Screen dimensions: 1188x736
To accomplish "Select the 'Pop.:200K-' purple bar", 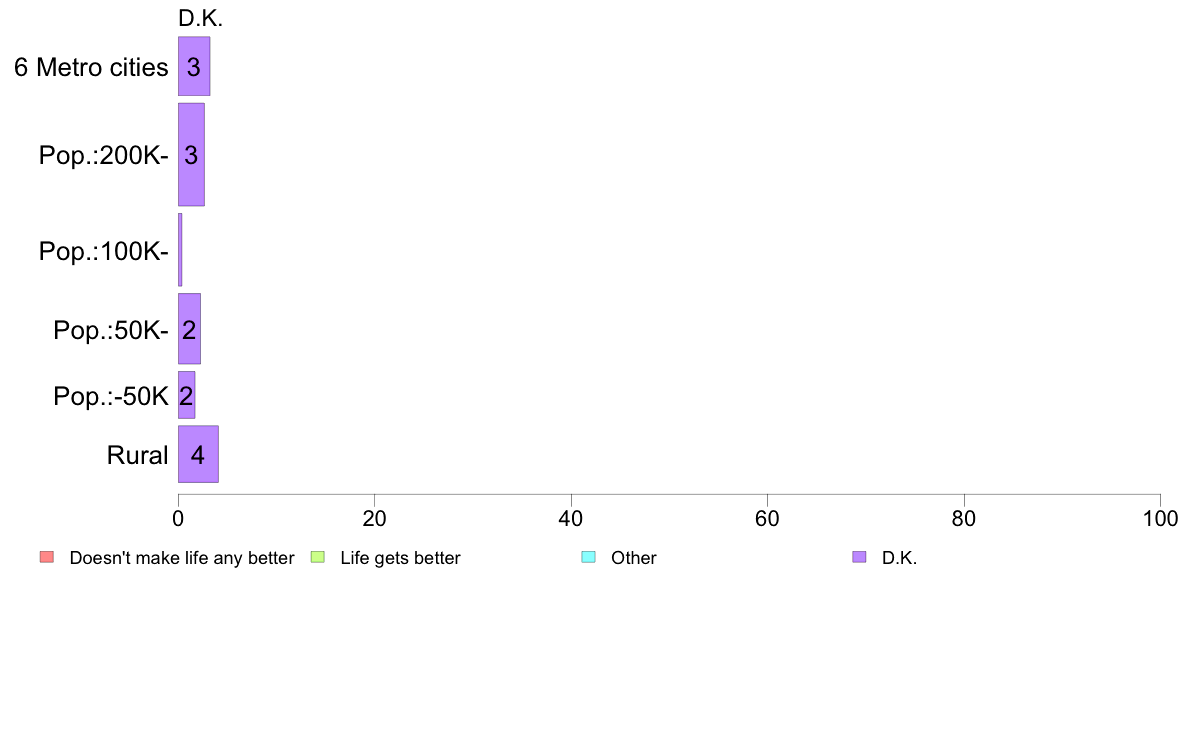I will point(191,155).
